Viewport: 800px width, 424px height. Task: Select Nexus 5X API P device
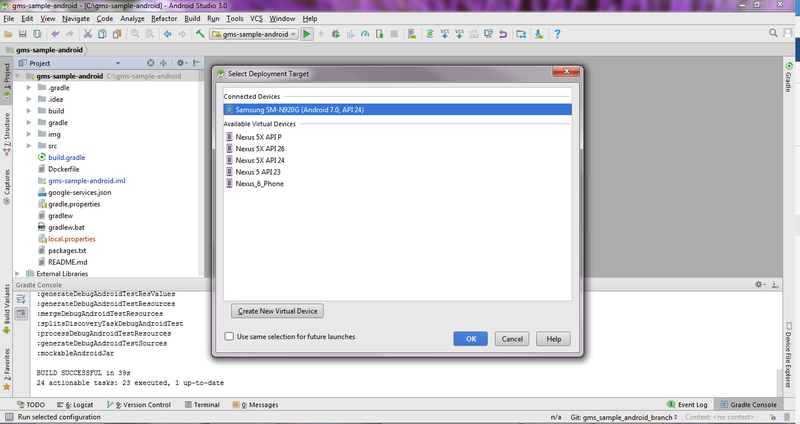(254, 137)
